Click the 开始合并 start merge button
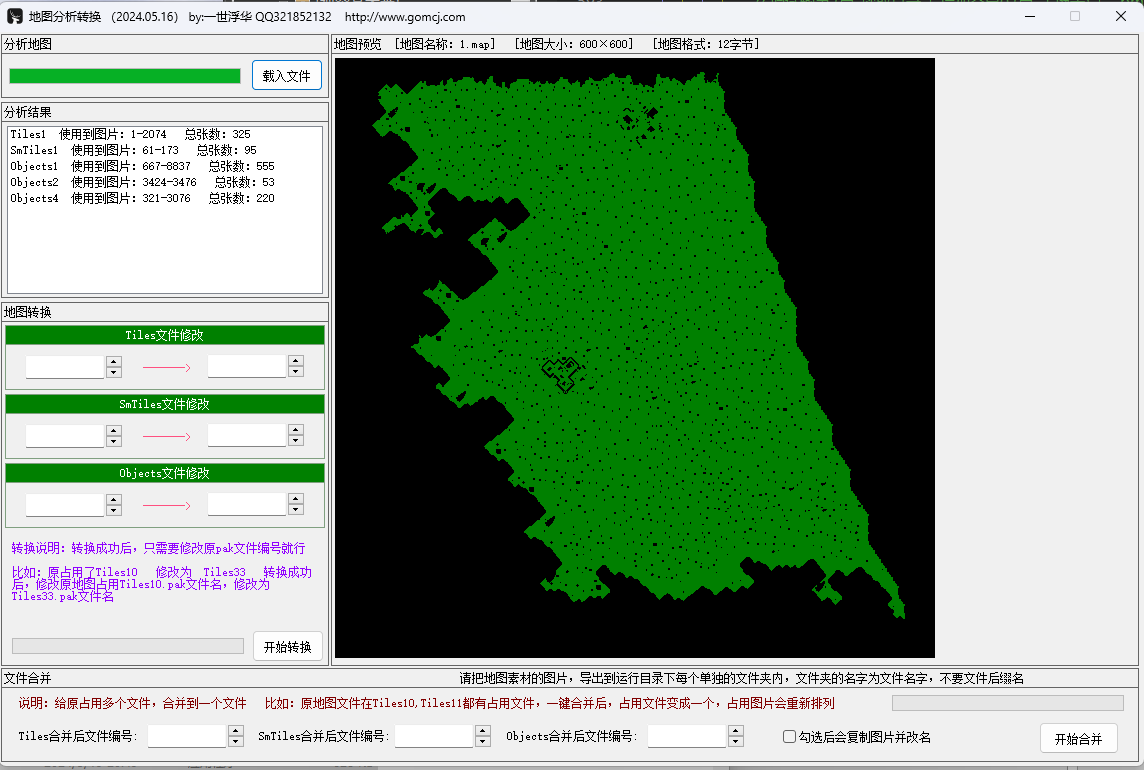The height and width of the screenshot is (770, 1144). point(1078,739)
